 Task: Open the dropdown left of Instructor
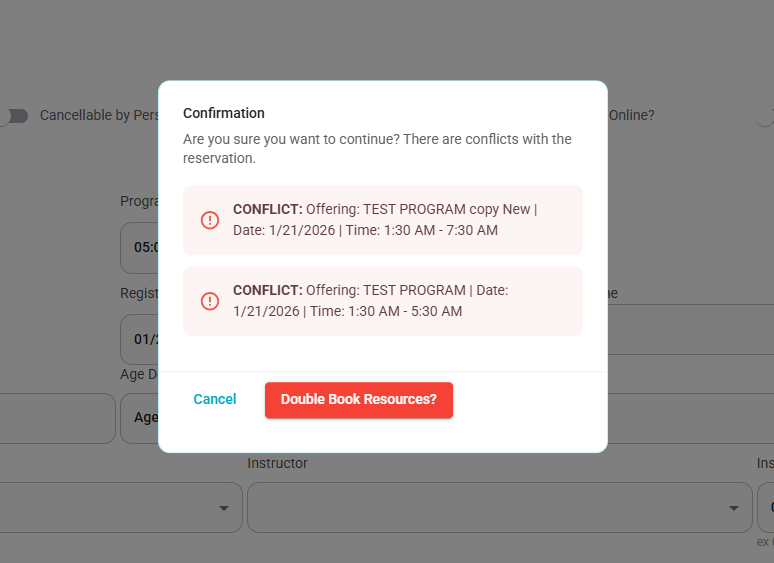click(x=121, y=508)
